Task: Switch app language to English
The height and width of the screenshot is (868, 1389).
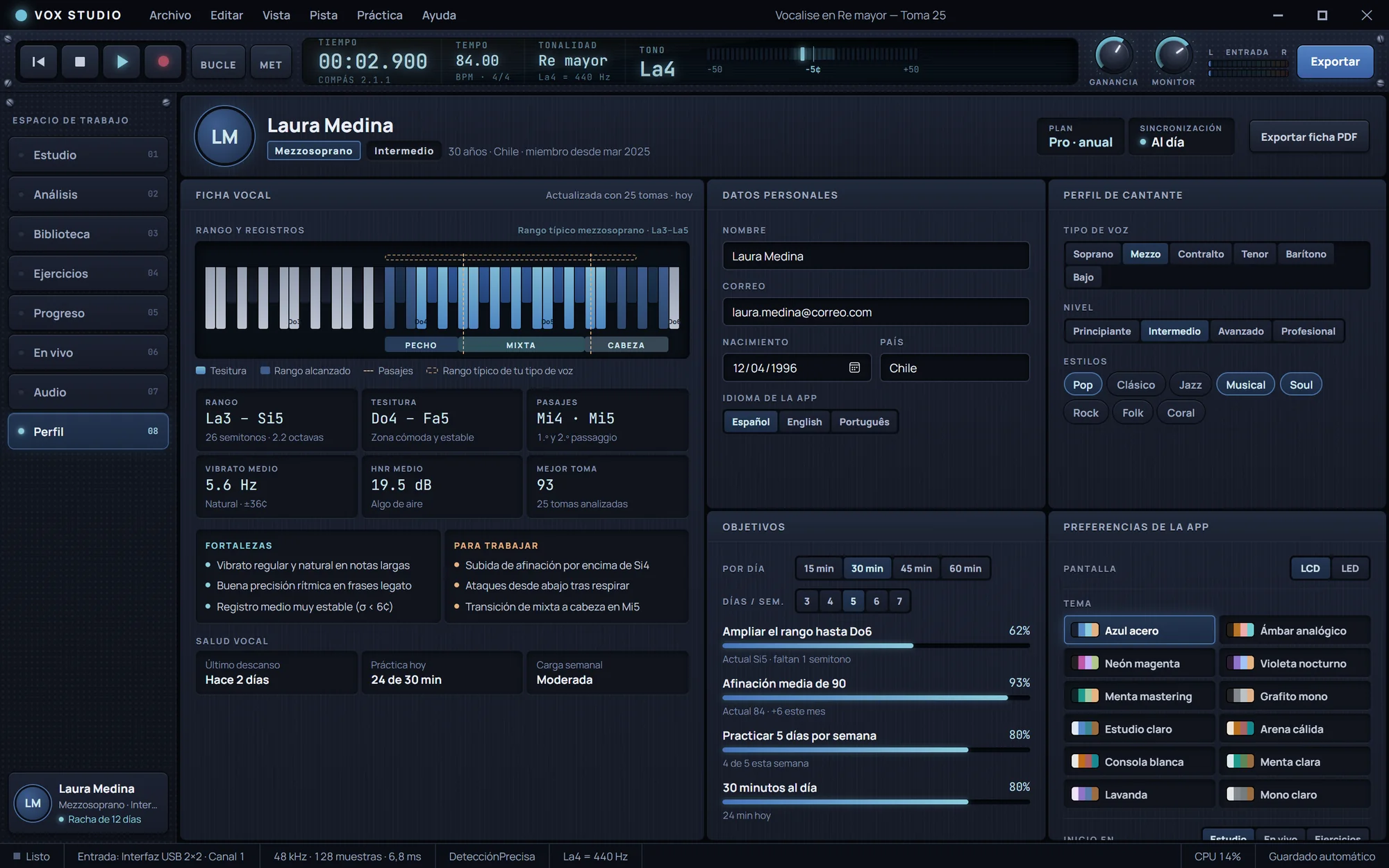Action: 804,422
